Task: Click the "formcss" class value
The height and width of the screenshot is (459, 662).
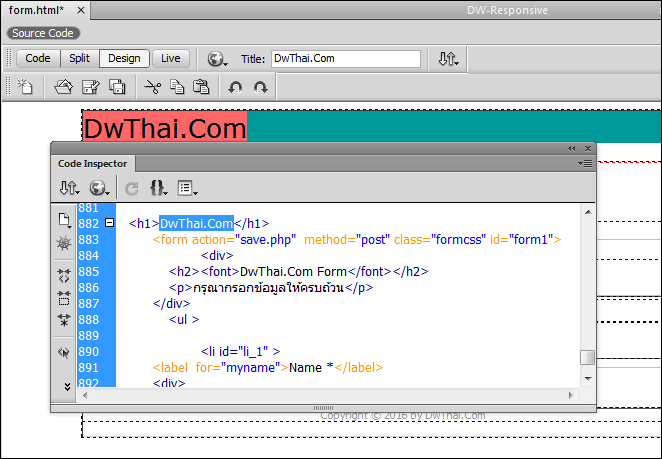Action: pos(458,240)
